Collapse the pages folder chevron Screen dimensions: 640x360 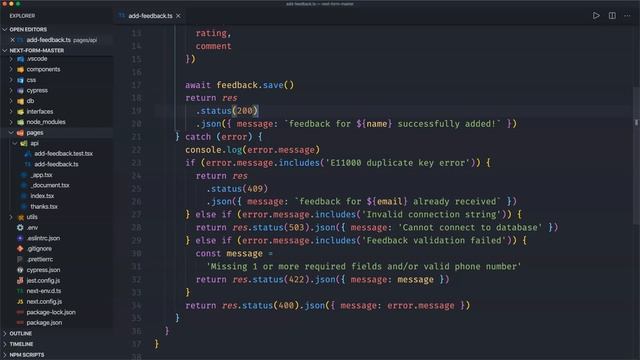[x=11, y=133]
